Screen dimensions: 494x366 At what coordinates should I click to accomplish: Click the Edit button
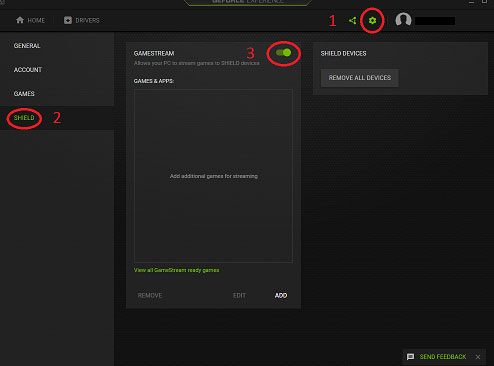239,295
